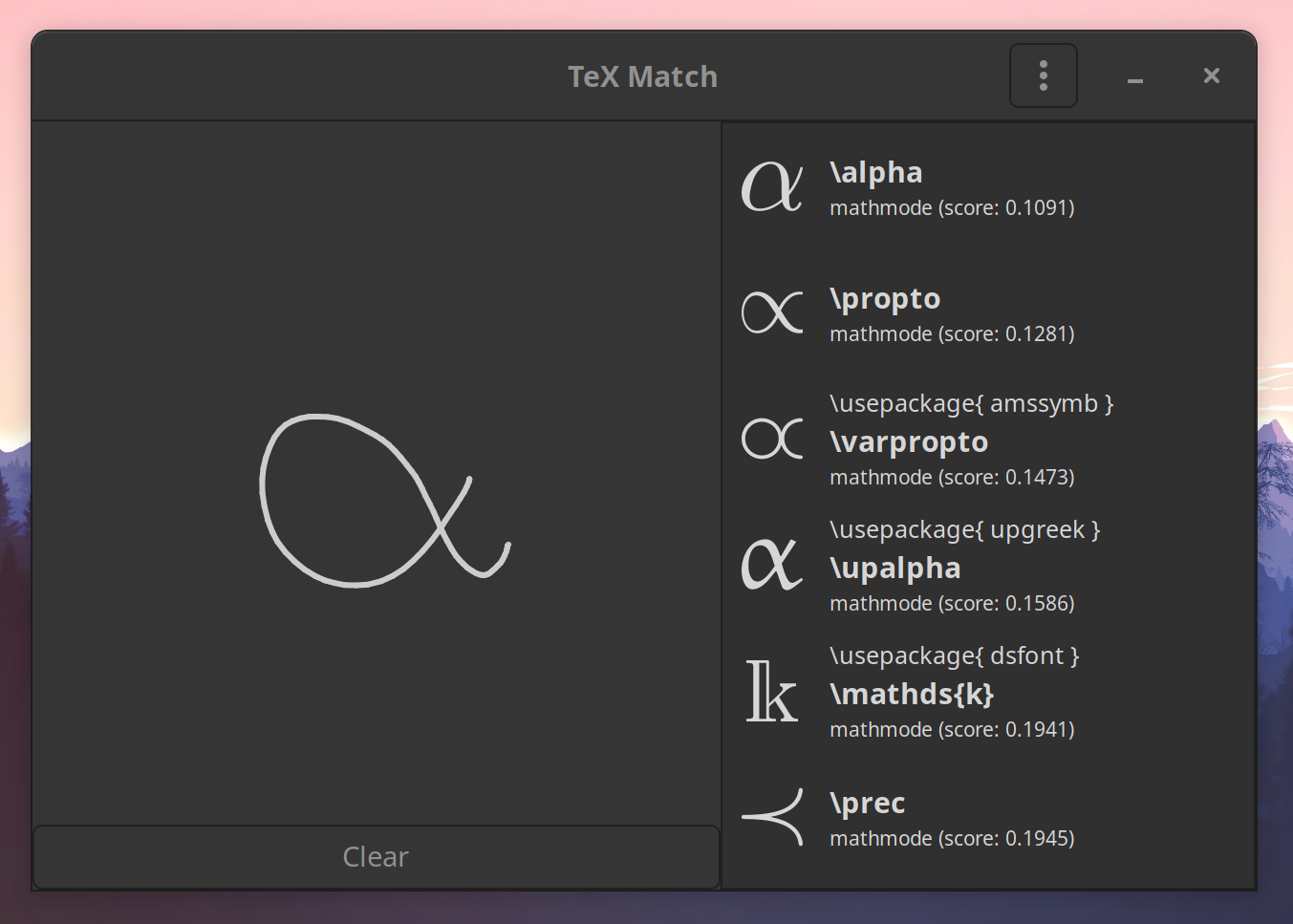This screenshot has width=1293, height=924.
Task: Select the \upalpha command text
Action: [x=895, y=569]
